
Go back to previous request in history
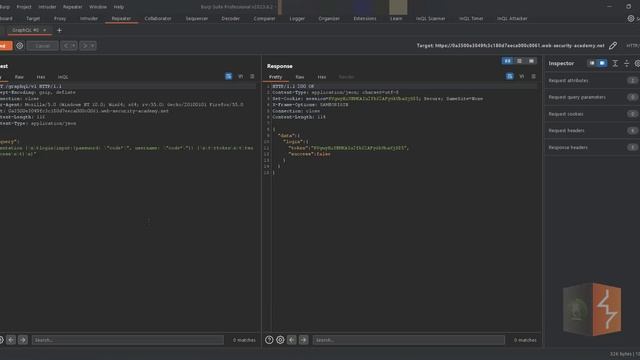tap(66, 46)
